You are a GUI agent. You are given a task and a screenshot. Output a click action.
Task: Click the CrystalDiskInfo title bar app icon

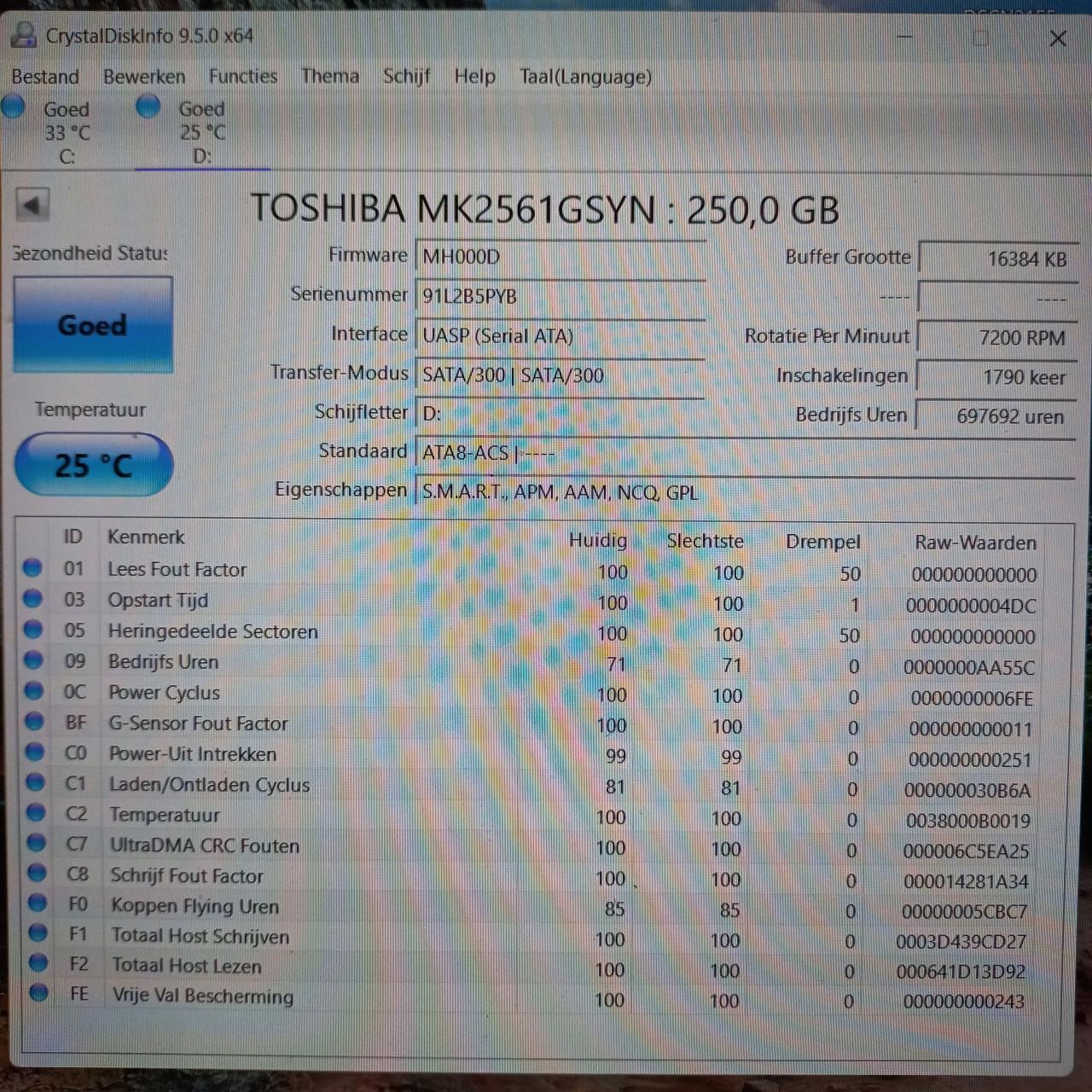point(23,35)
